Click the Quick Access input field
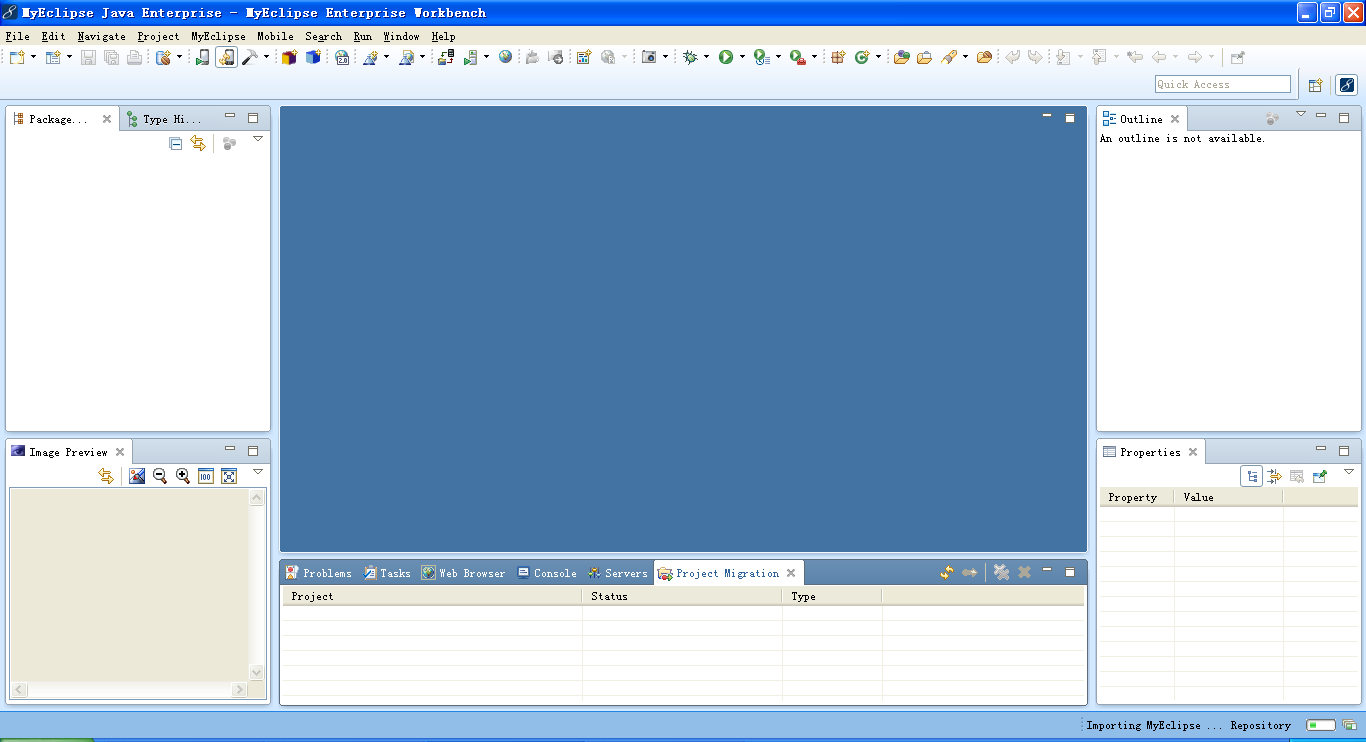The image size is (1366, 742). (1223, 85)
